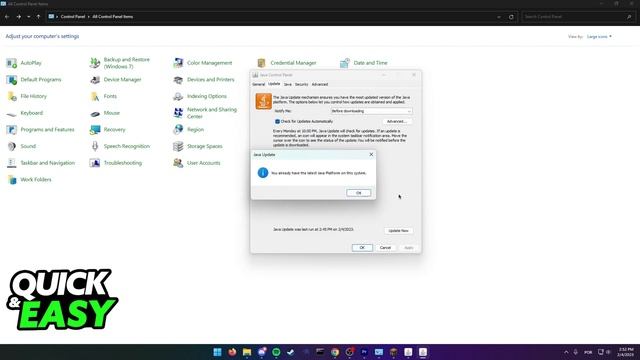Open the Windows Start menu
Viewport: 640px width, 360px height.
coord(218,352)
